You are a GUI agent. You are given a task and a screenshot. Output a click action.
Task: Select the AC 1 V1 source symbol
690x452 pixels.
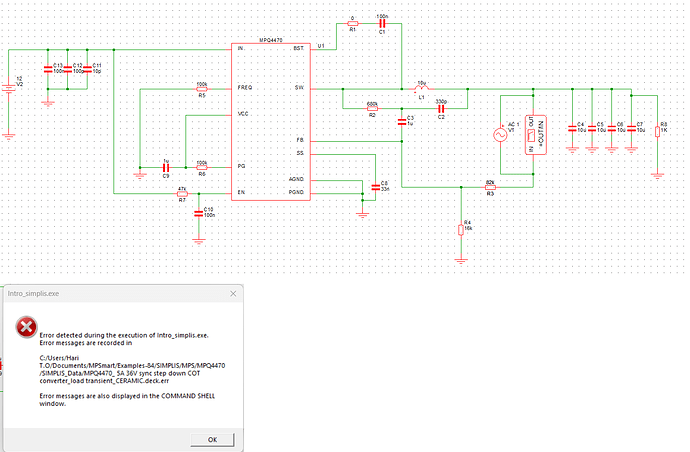pyautogui.click(x=502, y=130)
